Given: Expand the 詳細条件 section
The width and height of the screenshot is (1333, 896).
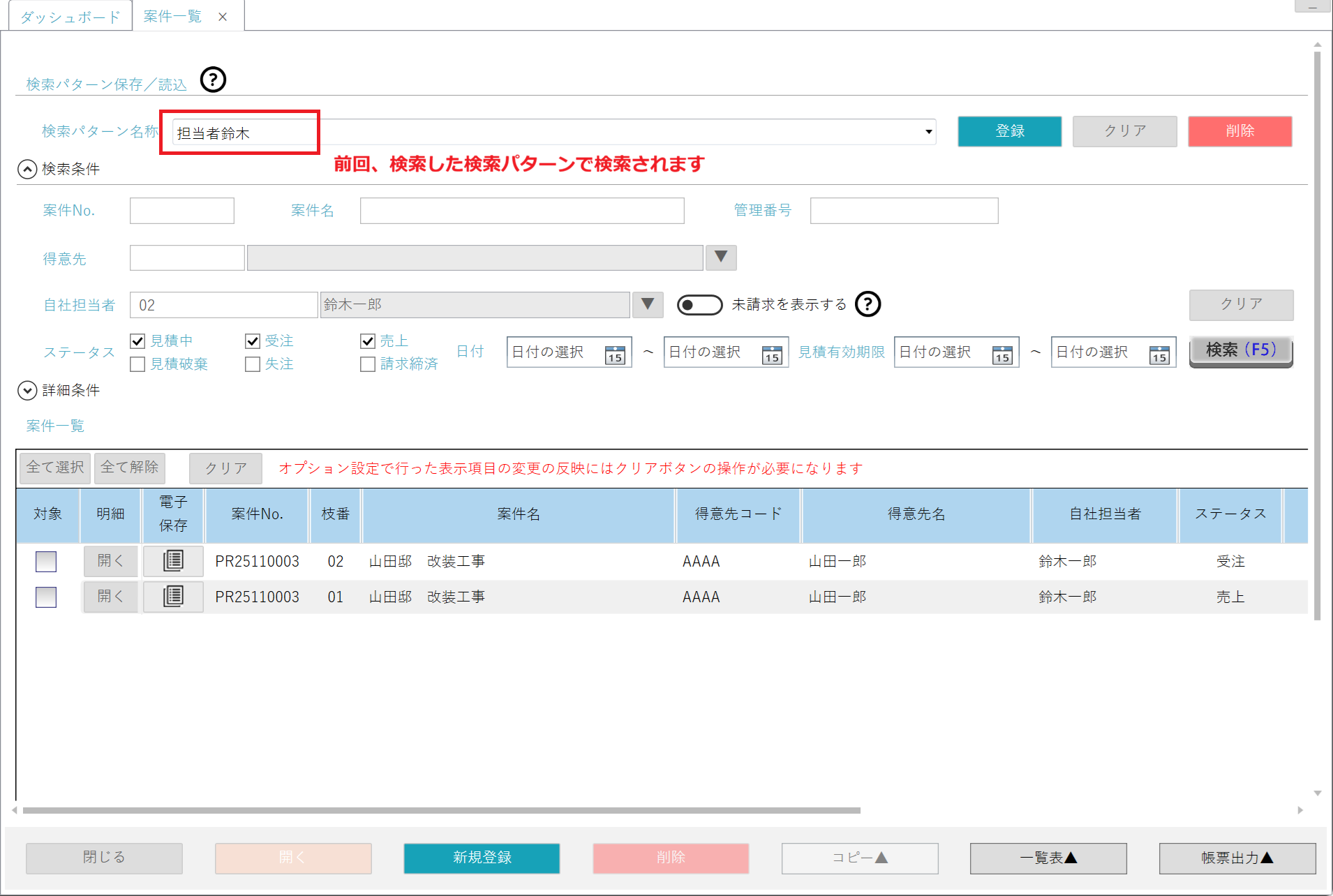Looking at the screenshot, I should tap(27, 390).
